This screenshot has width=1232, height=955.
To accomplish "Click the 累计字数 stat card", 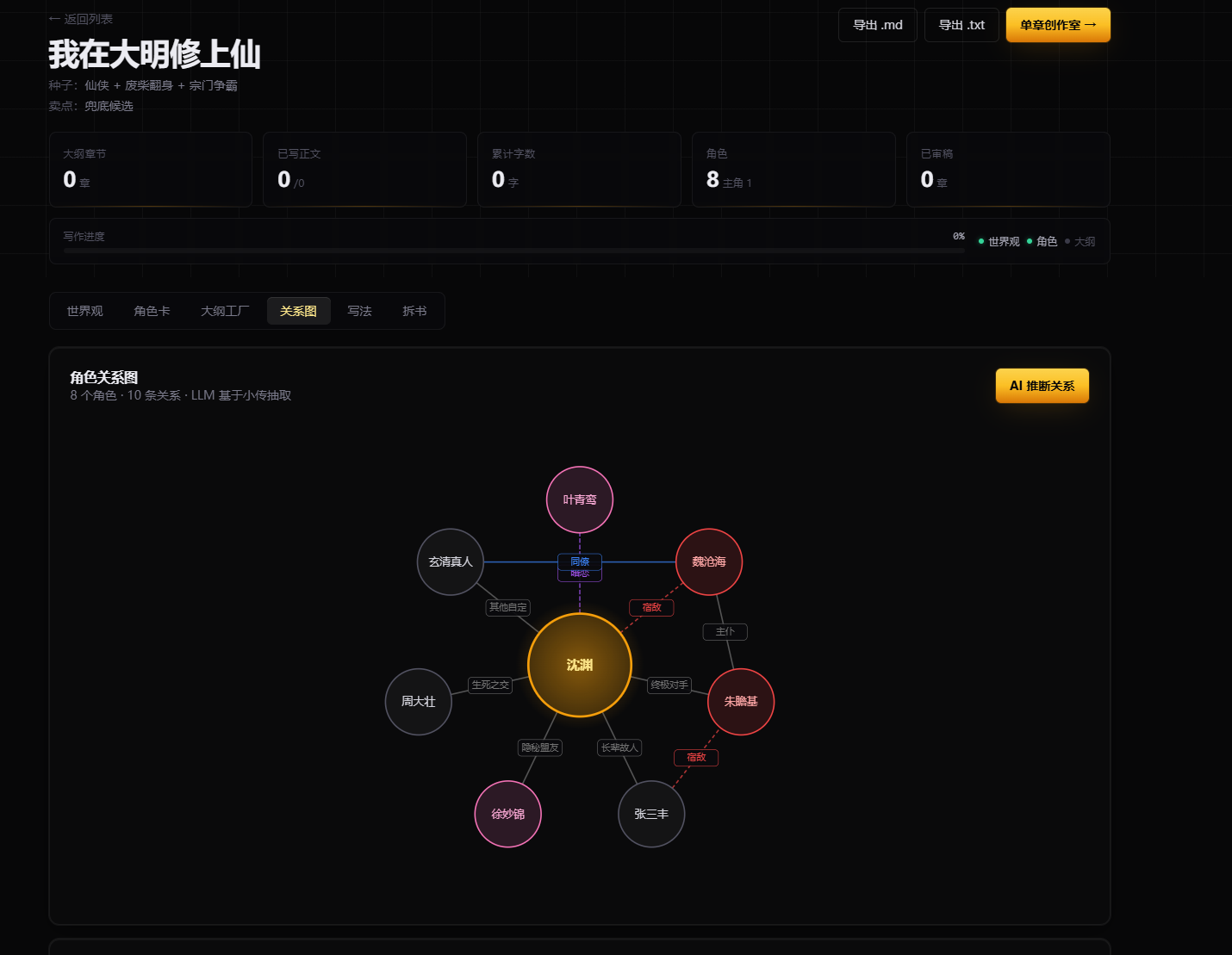I will pyautogui.click(x=579, y=170).
